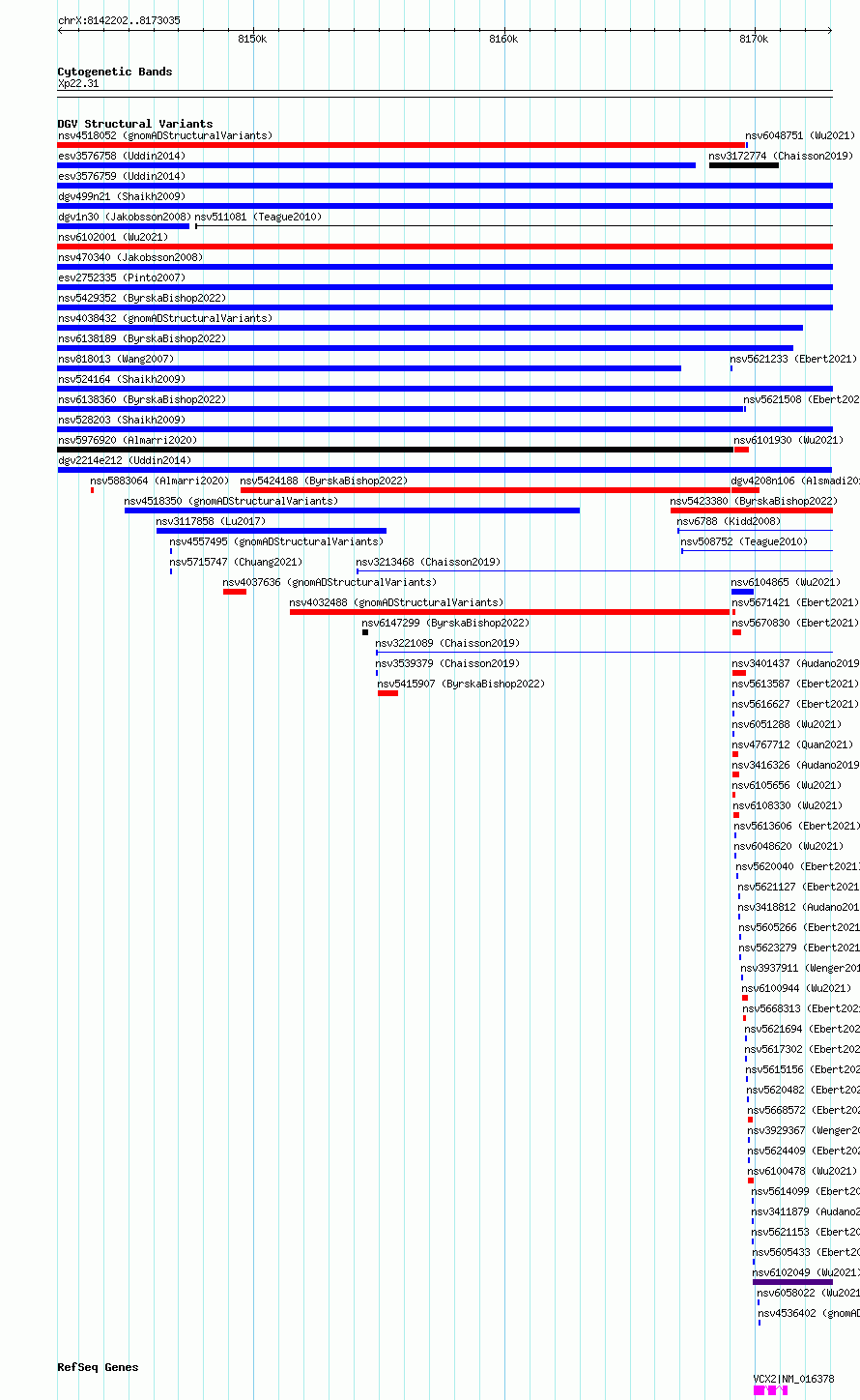Image resolution: width=860 pixels, height=1400 pixels.
Task: Click the nsv5715747 (Chuang2021) label
Action: click(x=236, y=562)
